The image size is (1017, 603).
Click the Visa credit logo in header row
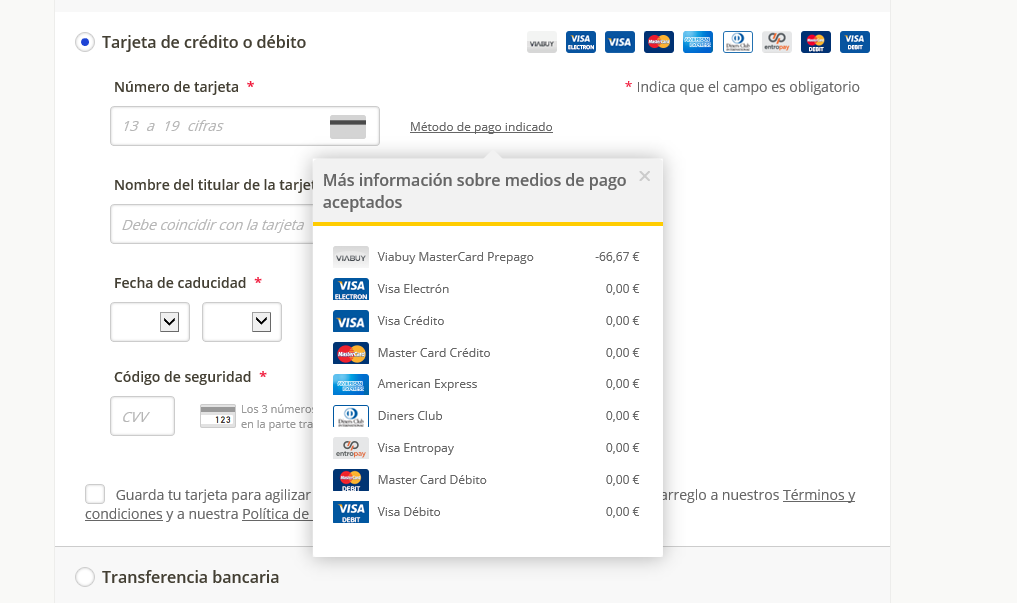619,42
